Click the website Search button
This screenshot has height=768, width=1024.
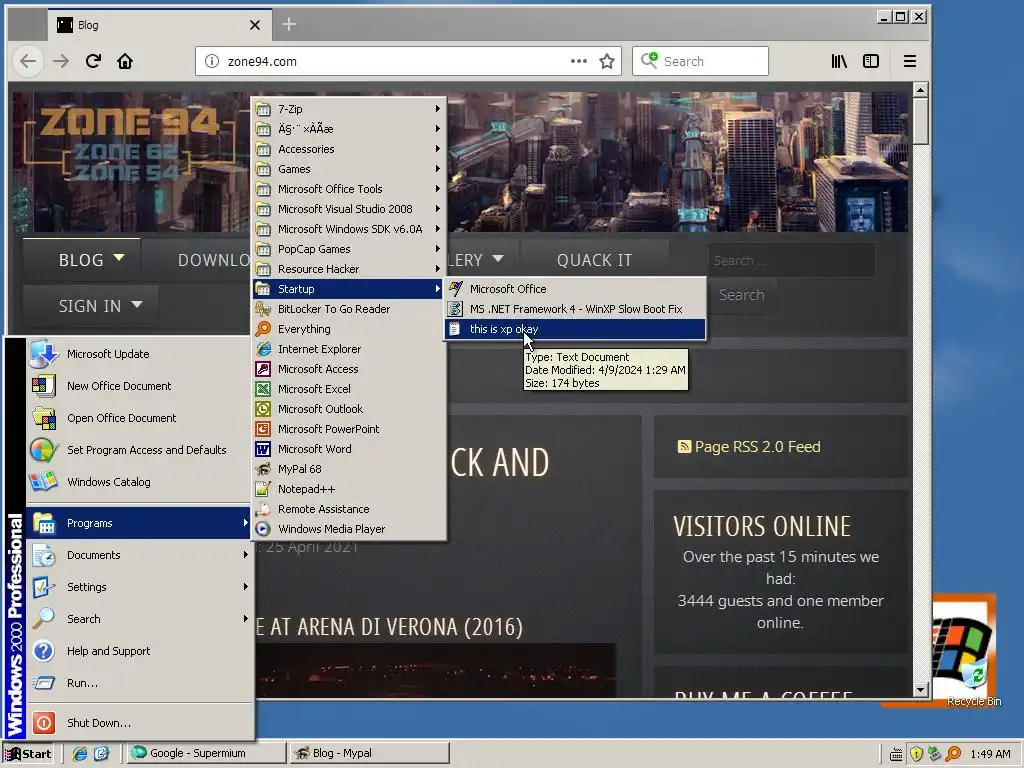tap(741, 295)
